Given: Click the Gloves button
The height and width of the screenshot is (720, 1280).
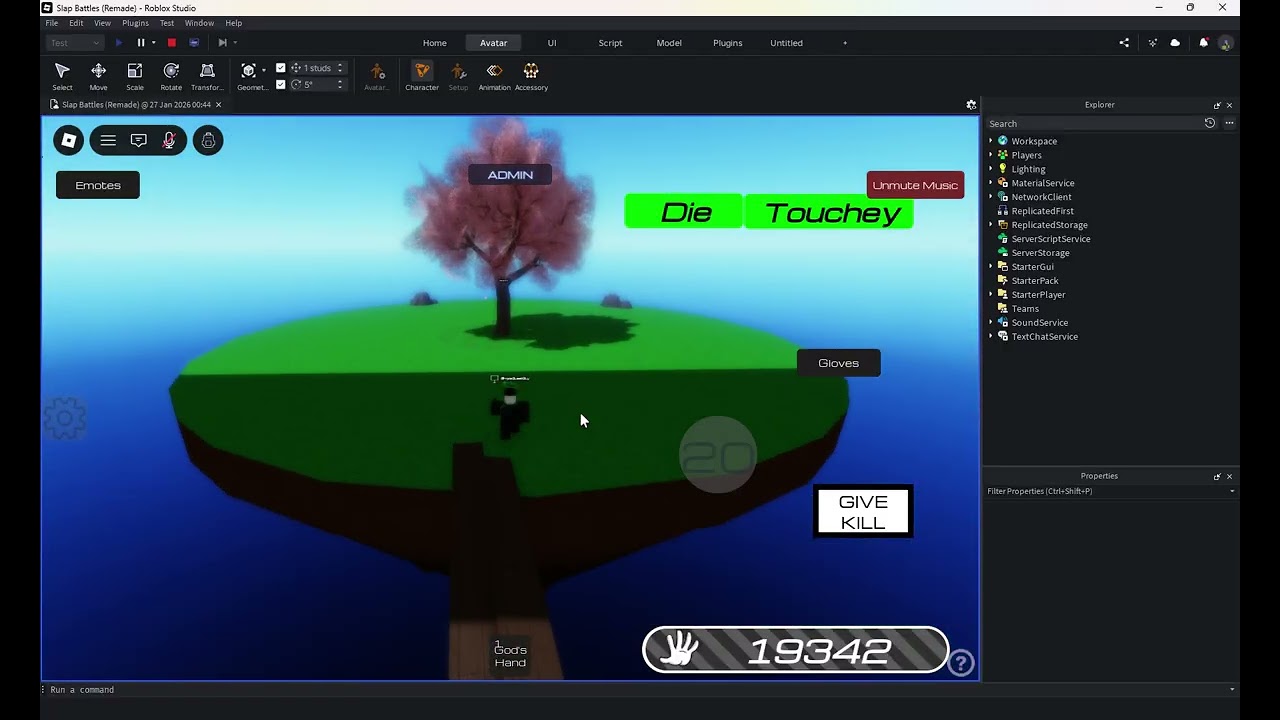Looking at the screenshot, I should (838, 363).
